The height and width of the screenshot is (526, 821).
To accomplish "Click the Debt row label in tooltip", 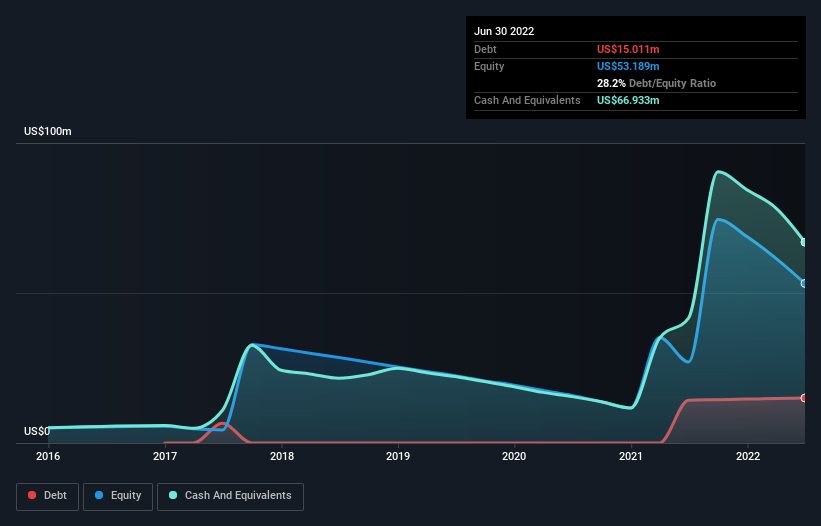I will click(x=485, y=49).
